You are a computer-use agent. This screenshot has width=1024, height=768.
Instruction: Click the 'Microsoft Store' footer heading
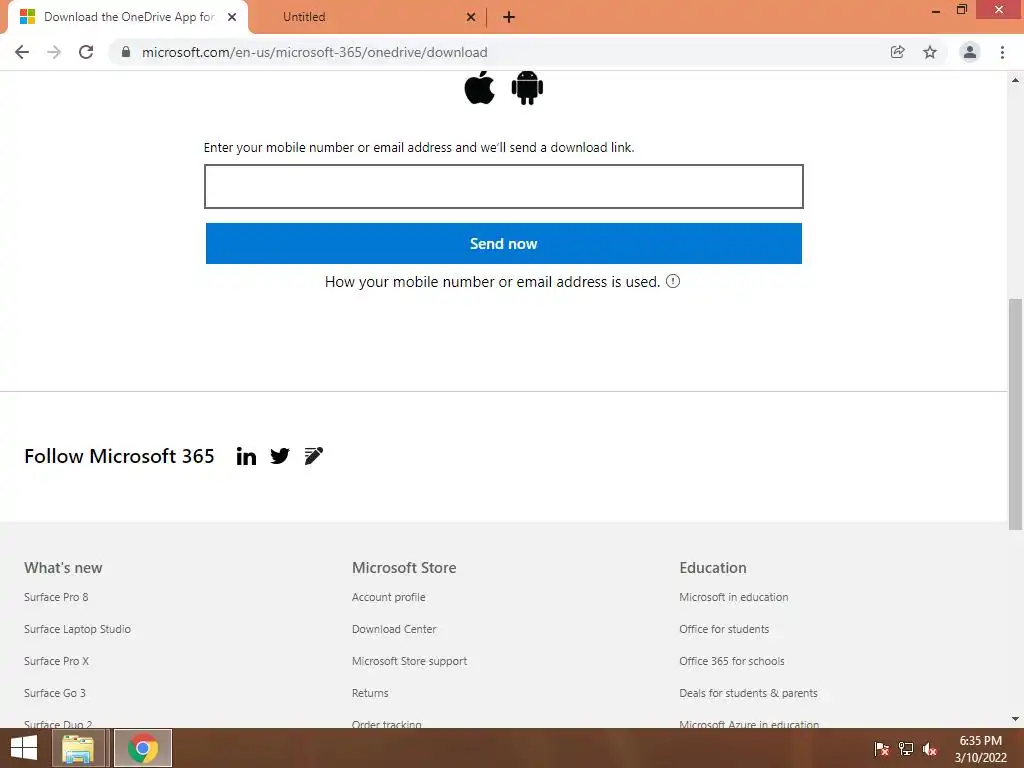click(404, 568)
